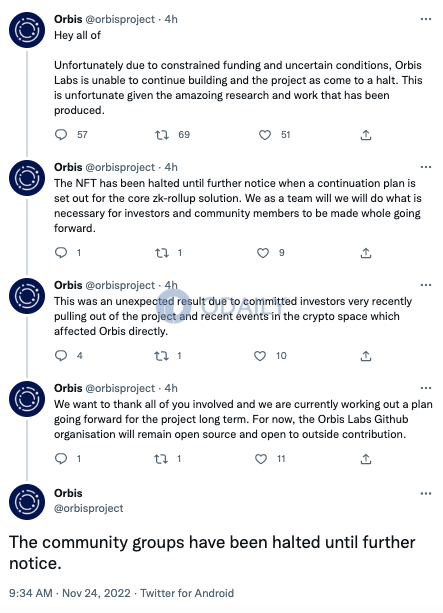Open the 9:34 AM Nov 24, 2022 timestamp
The image size is (443, 613).
pos(70,593)
